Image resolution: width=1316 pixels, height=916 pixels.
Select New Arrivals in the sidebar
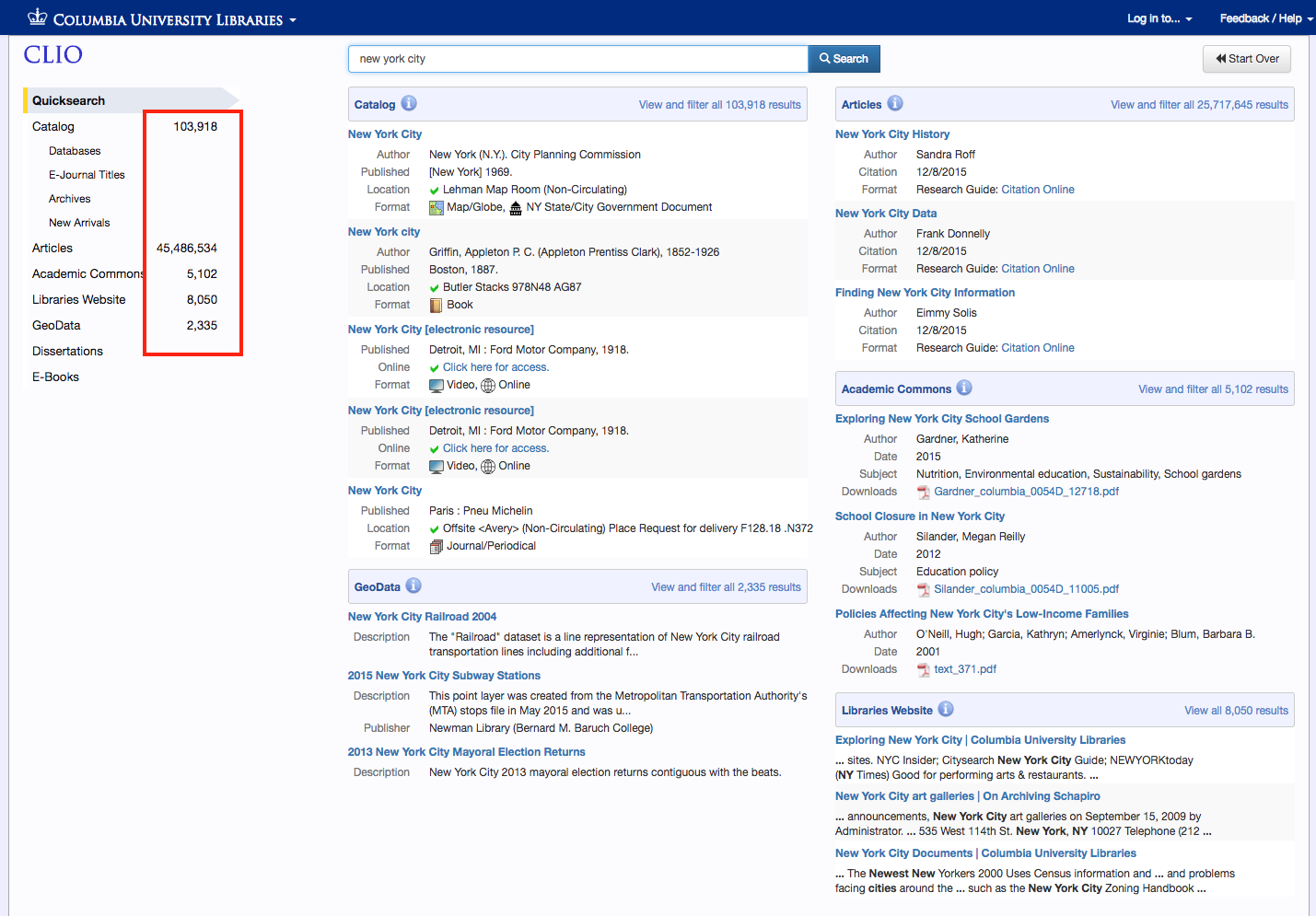pos(79,223)
